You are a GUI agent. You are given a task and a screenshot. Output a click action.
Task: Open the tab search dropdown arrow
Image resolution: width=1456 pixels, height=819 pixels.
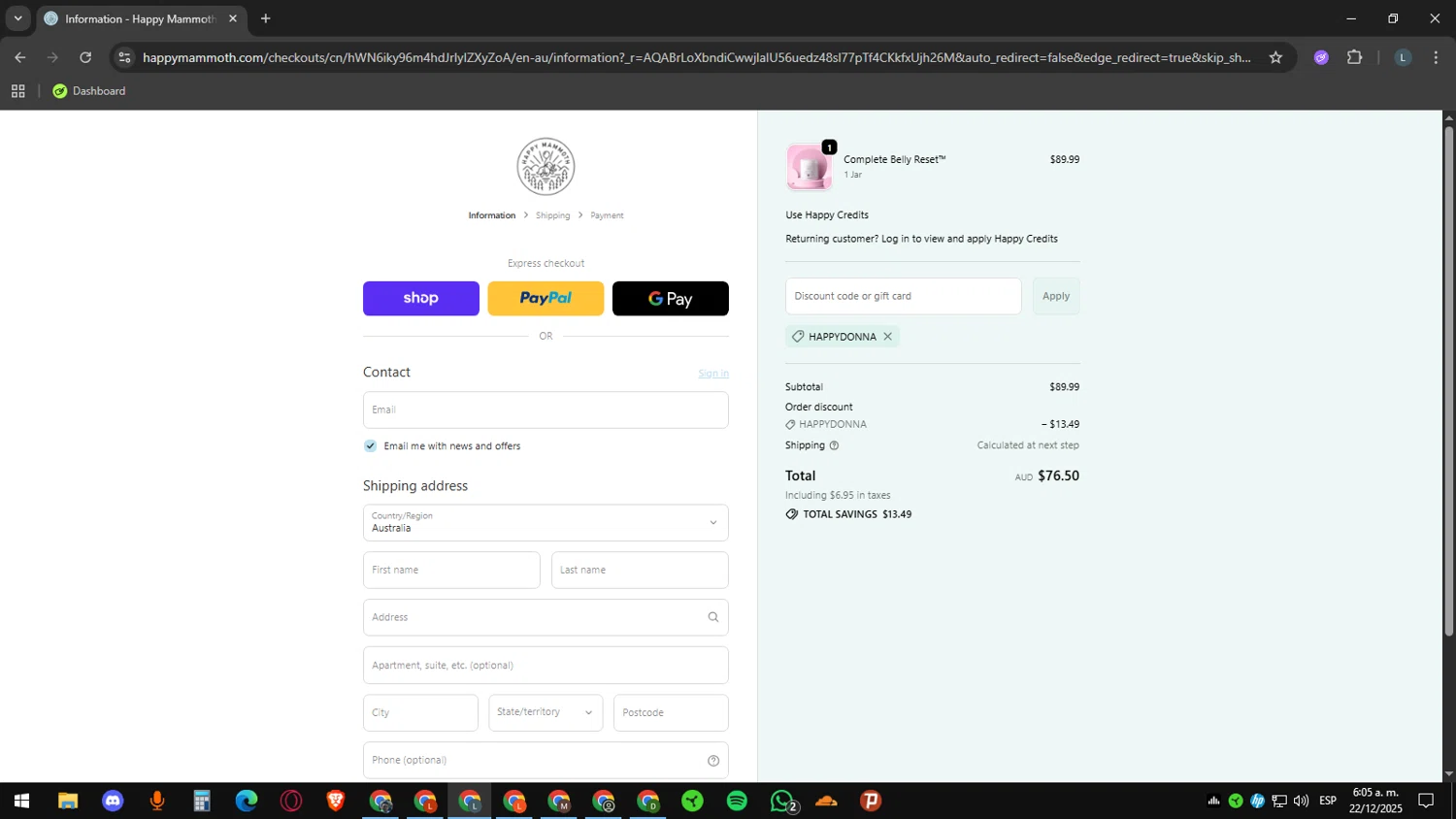17,18
